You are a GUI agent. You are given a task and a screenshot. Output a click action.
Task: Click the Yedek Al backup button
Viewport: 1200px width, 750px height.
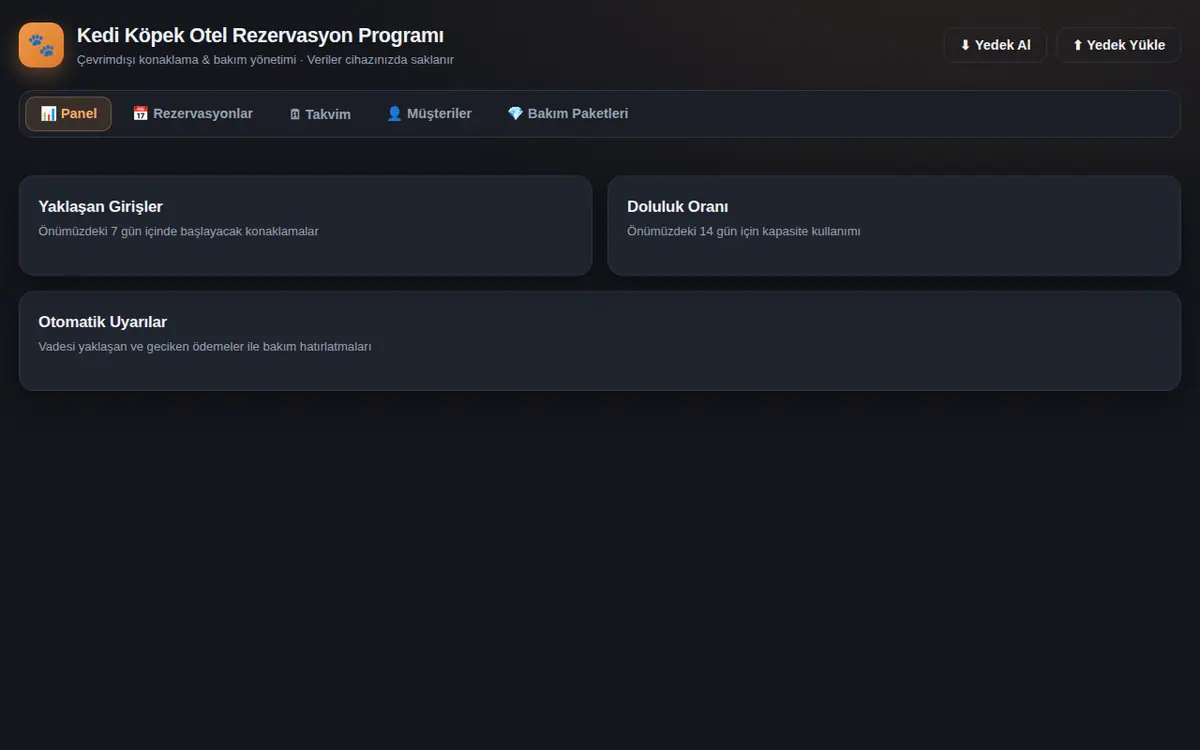[x=995, y=45]
